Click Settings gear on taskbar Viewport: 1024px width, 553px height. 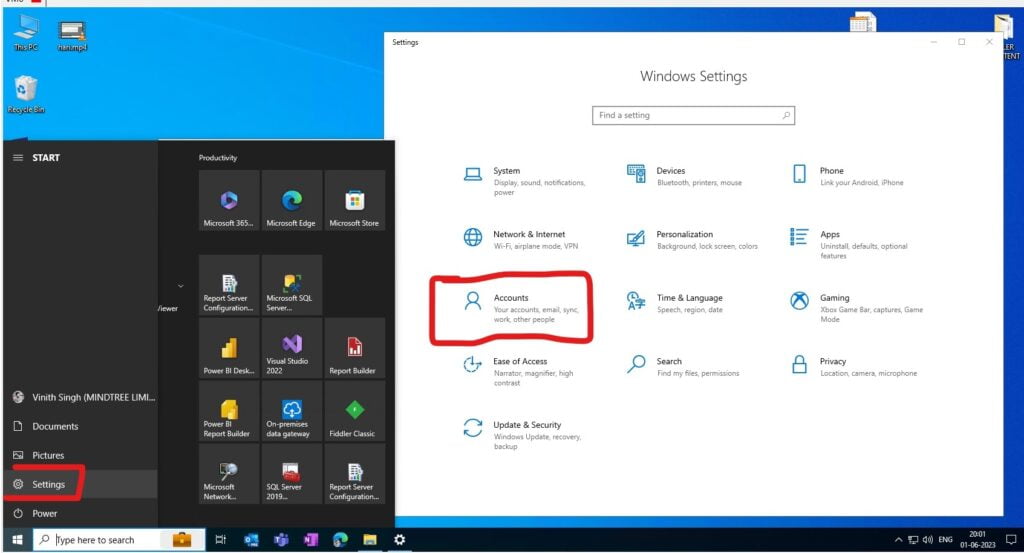400,540
